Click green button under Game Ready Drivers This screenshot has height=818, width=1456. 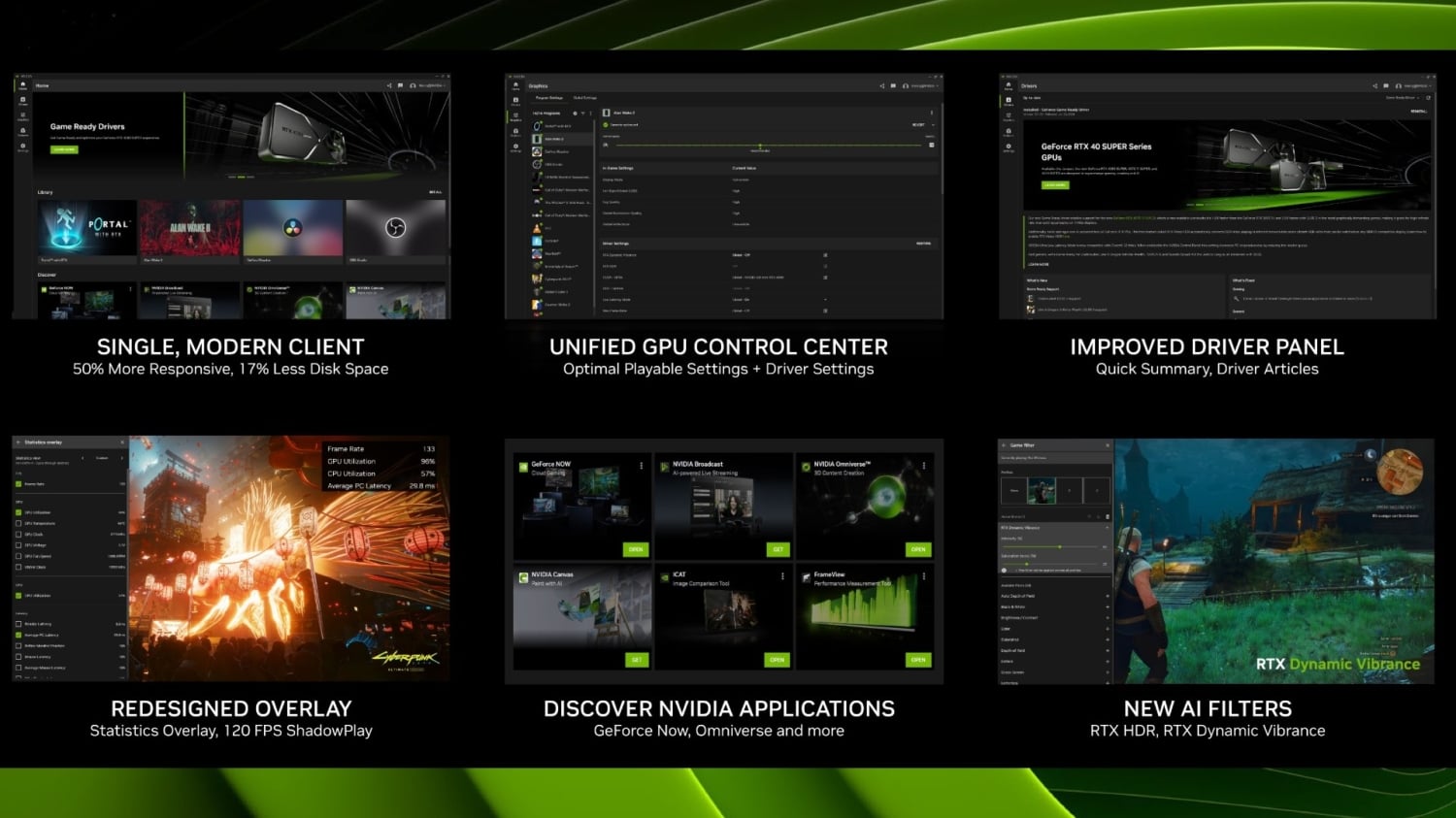pos(64,149)
